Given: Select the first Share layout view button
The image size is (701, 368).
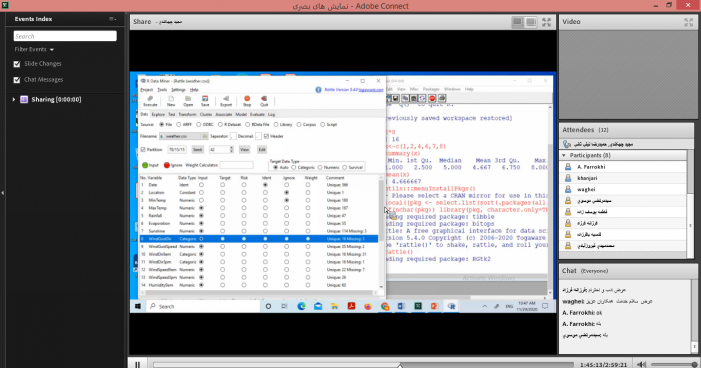Looking at the screenshot, I should [x=518, y=22].
